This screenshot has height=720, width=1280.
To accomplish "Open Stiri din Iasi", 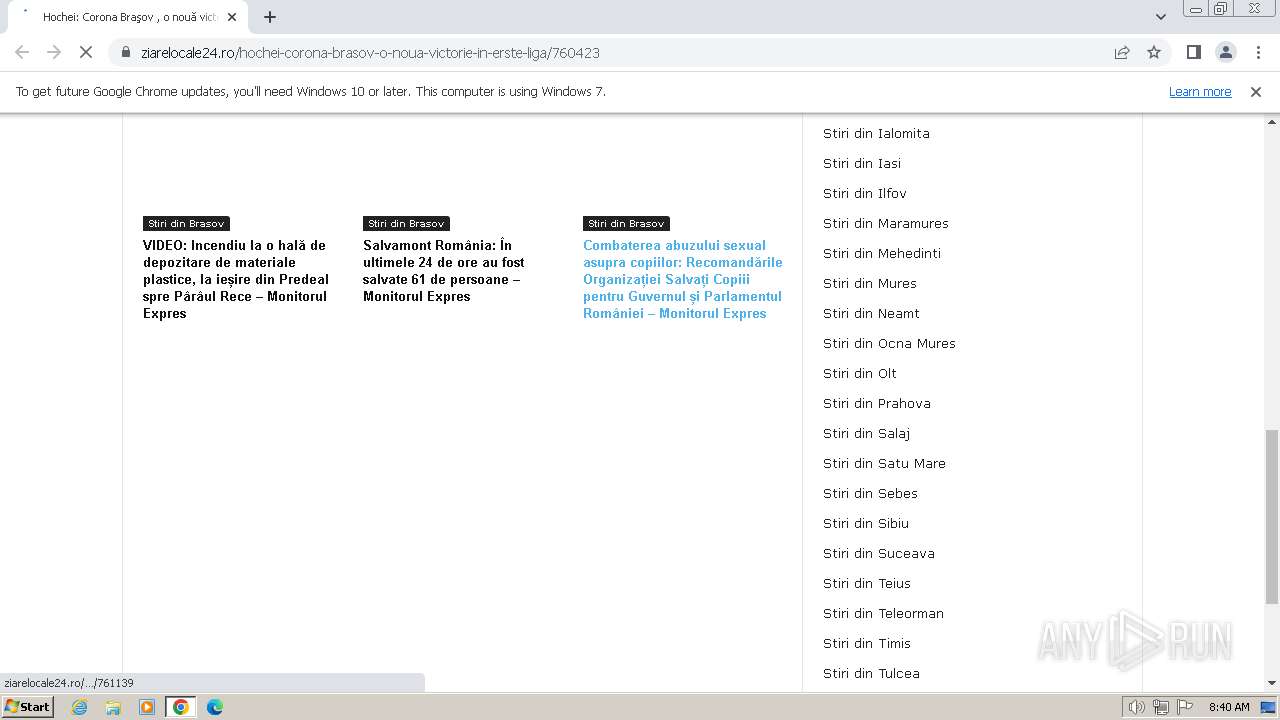I will coord(862,163).
